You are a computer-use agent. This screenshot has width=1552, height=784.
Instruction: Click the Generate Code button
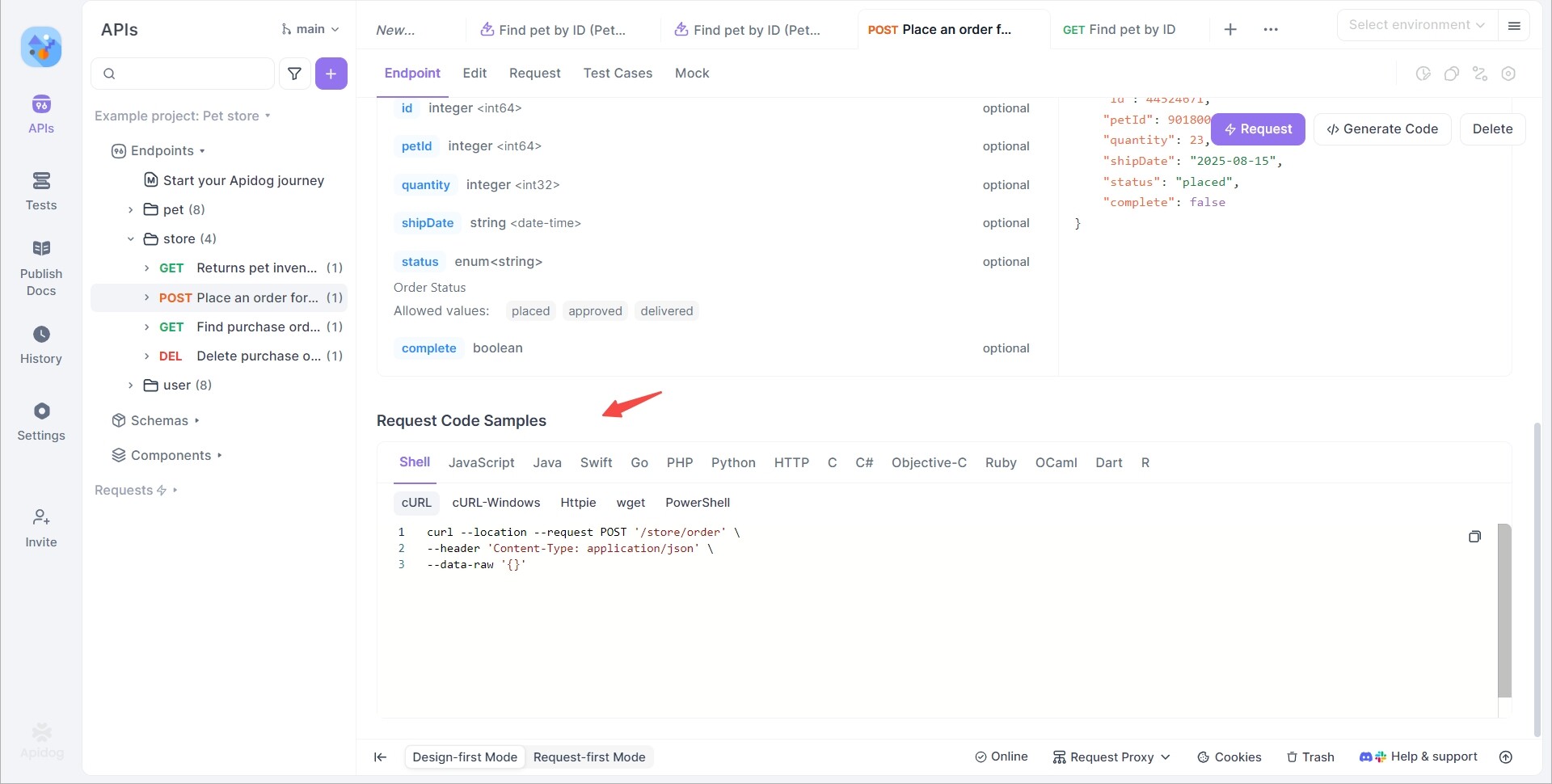tap(1382, 129)
